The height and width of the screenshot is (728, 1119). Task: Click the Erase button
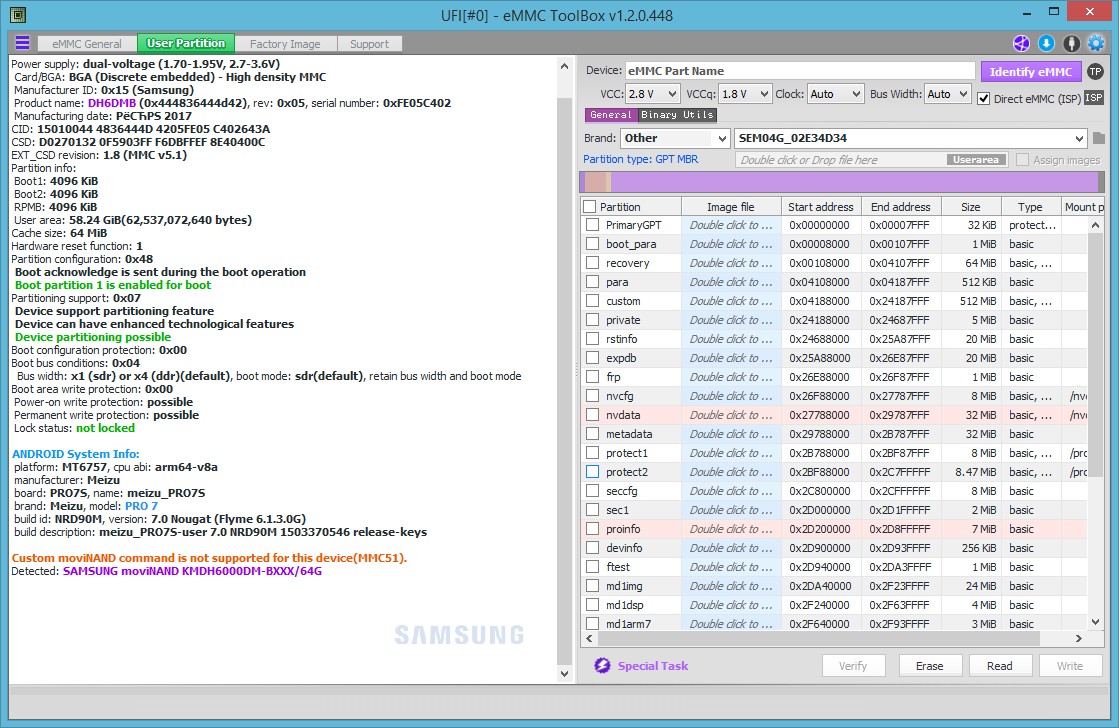click(930, 666)
